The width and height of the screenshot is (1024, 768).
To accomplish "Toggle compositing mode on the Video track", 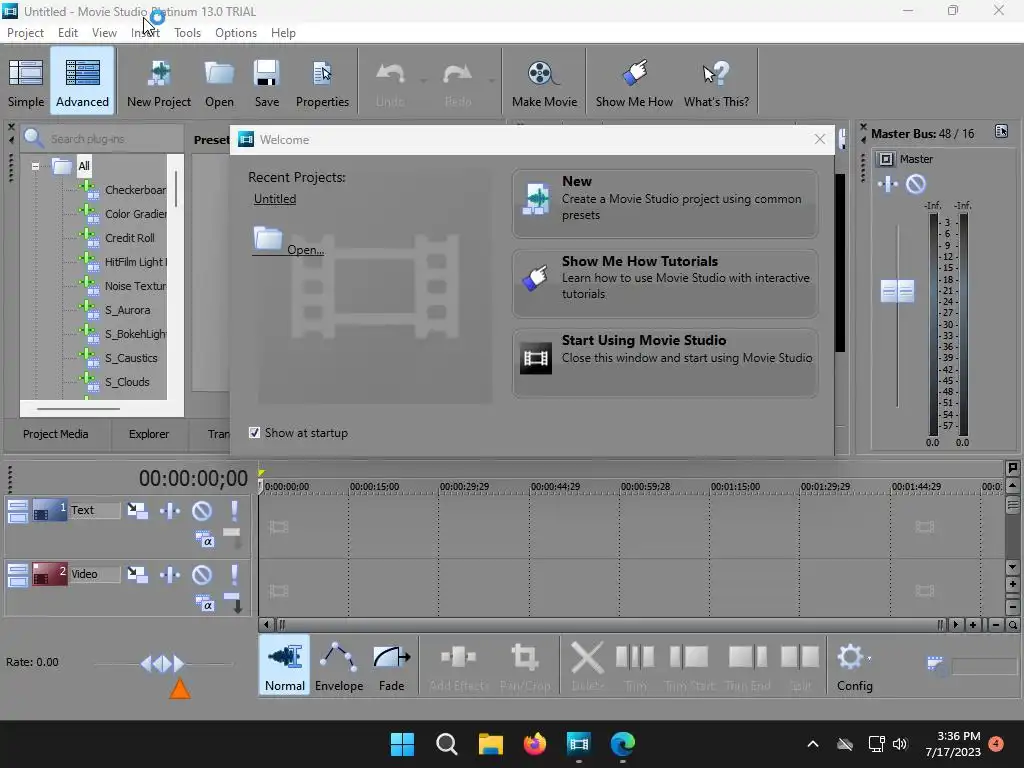I will pyautogui.click(x=204, y=604).
